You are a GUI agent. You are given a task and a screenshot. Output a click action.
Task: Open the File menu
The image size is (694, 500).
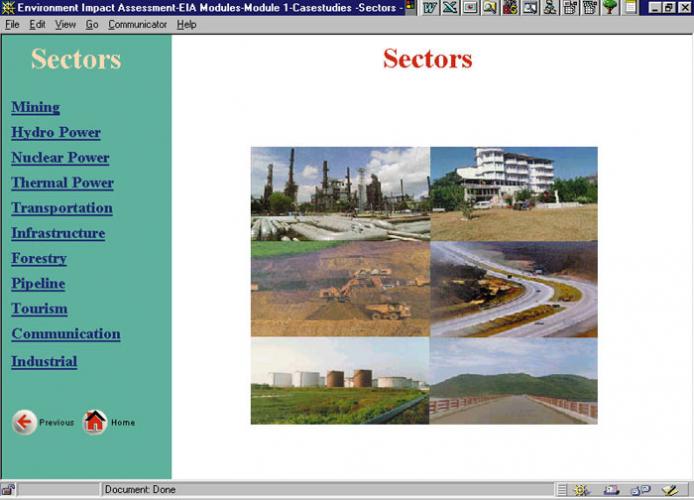[12, 25]
